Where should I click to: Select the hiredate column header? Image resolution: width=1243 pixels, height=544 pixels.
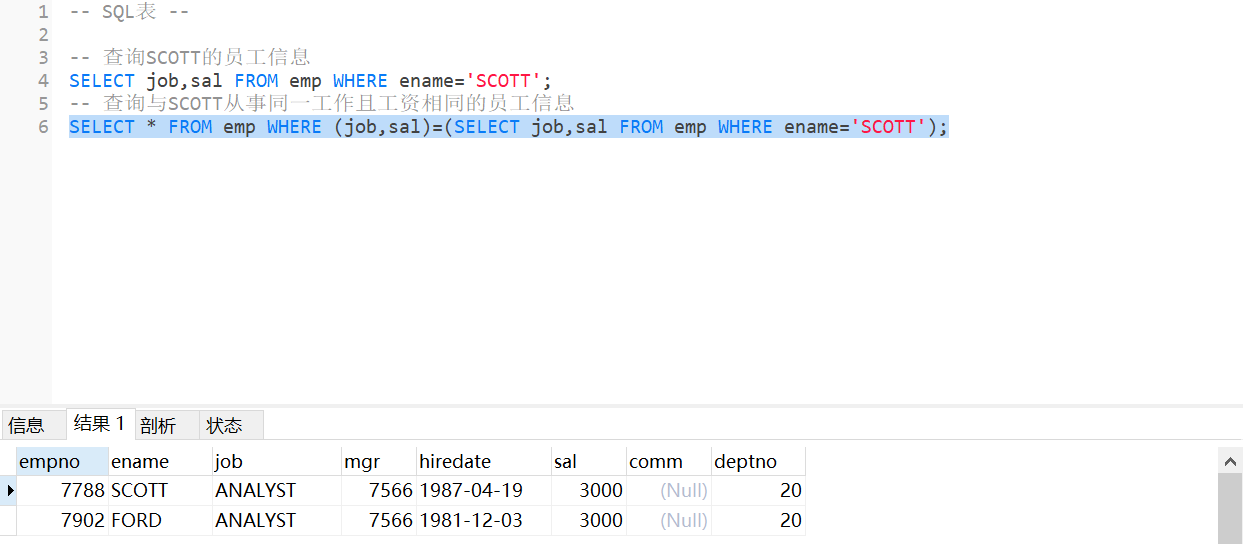click(x=482, y=462)
